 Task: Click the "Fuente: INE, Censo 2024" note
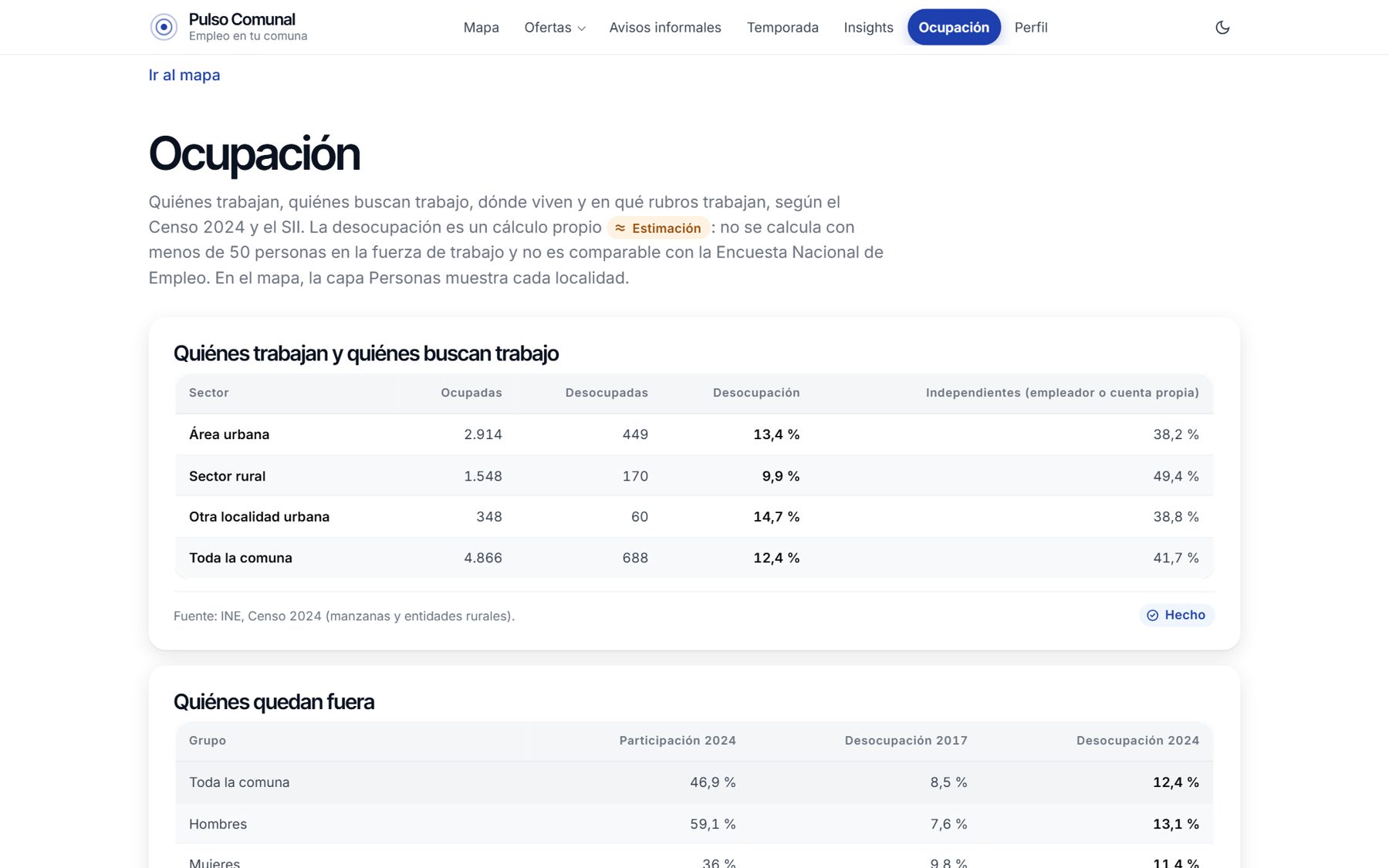344,616
